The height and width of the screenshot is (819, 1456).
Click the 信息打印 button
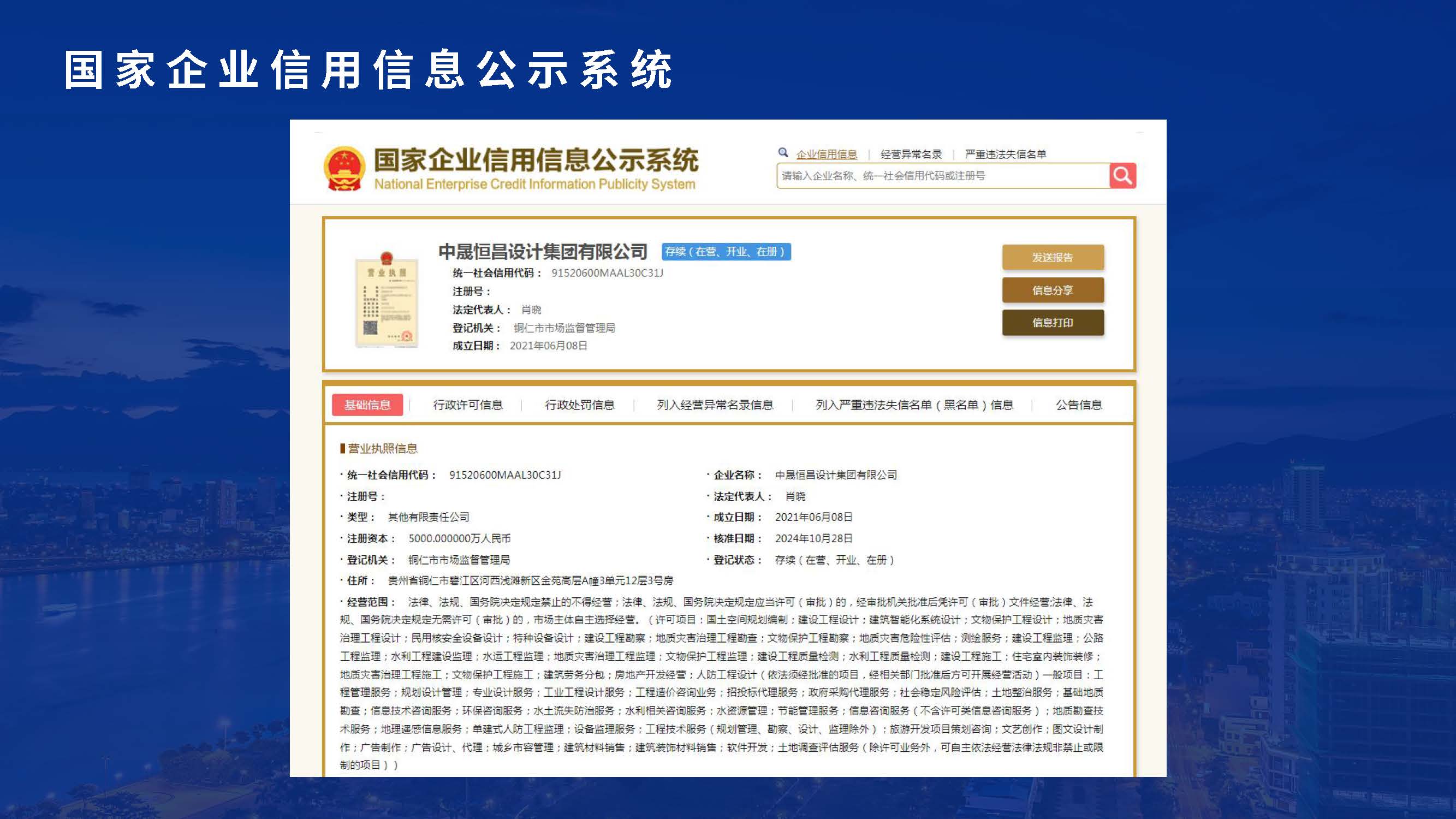1053,322
